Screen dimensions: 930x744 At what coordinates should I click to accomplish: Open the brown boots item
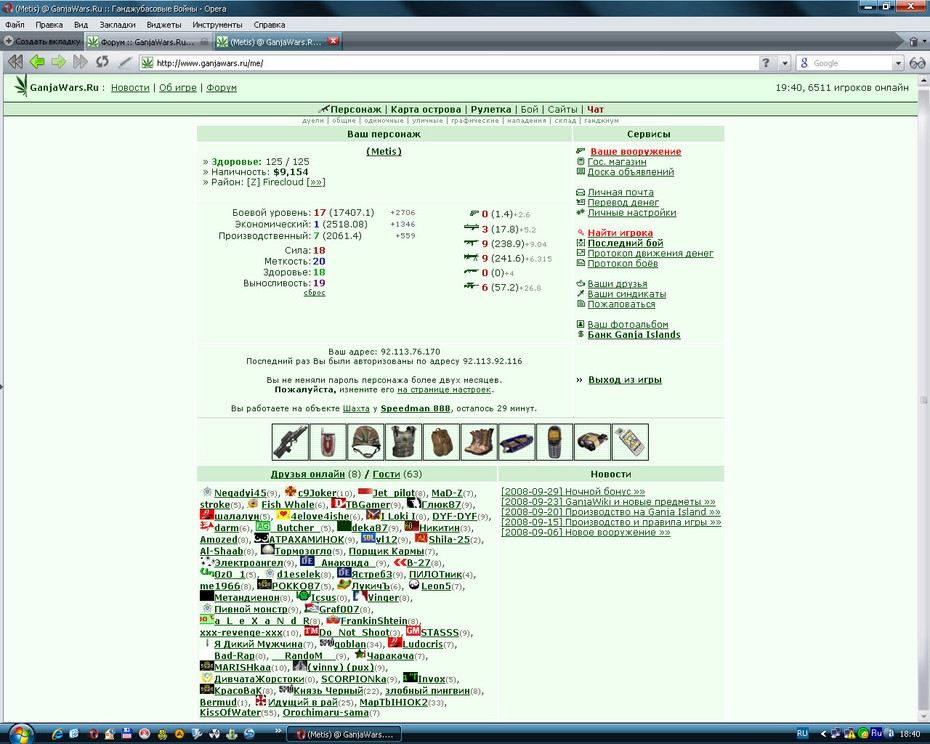tap(479, 442)
